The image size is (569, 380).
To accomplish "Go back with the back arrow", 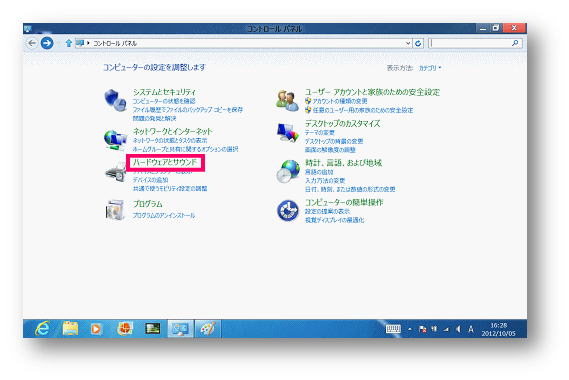I will tap(32, 43).
